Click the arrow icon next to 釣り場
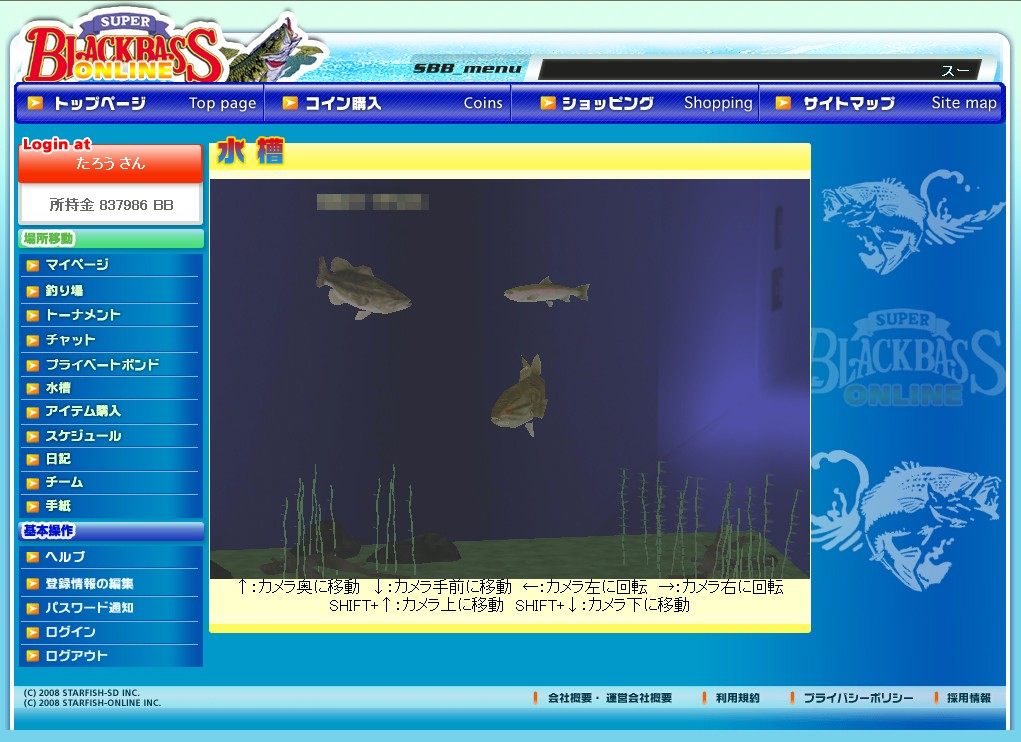Viewport: 1021px width, 742px height. coord(33,291)
